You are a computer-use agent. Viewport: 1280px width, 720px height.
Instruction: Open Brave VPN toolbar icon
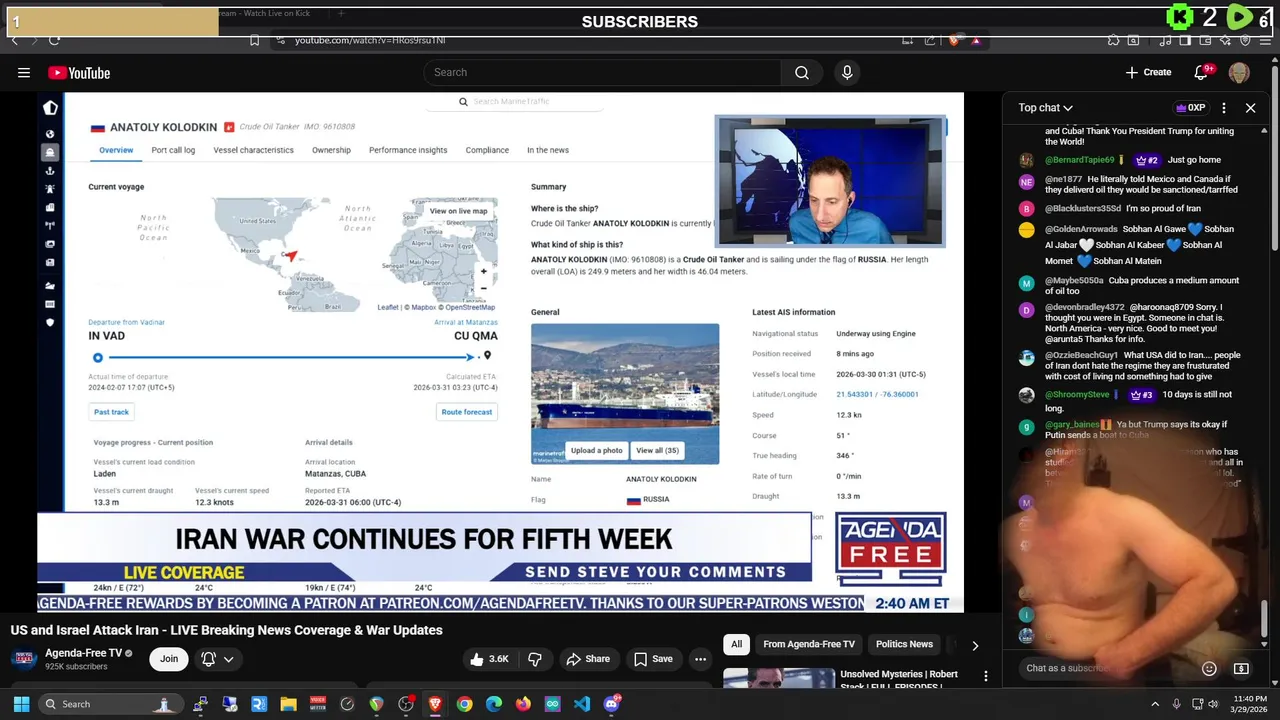(x=1245, y=40)
